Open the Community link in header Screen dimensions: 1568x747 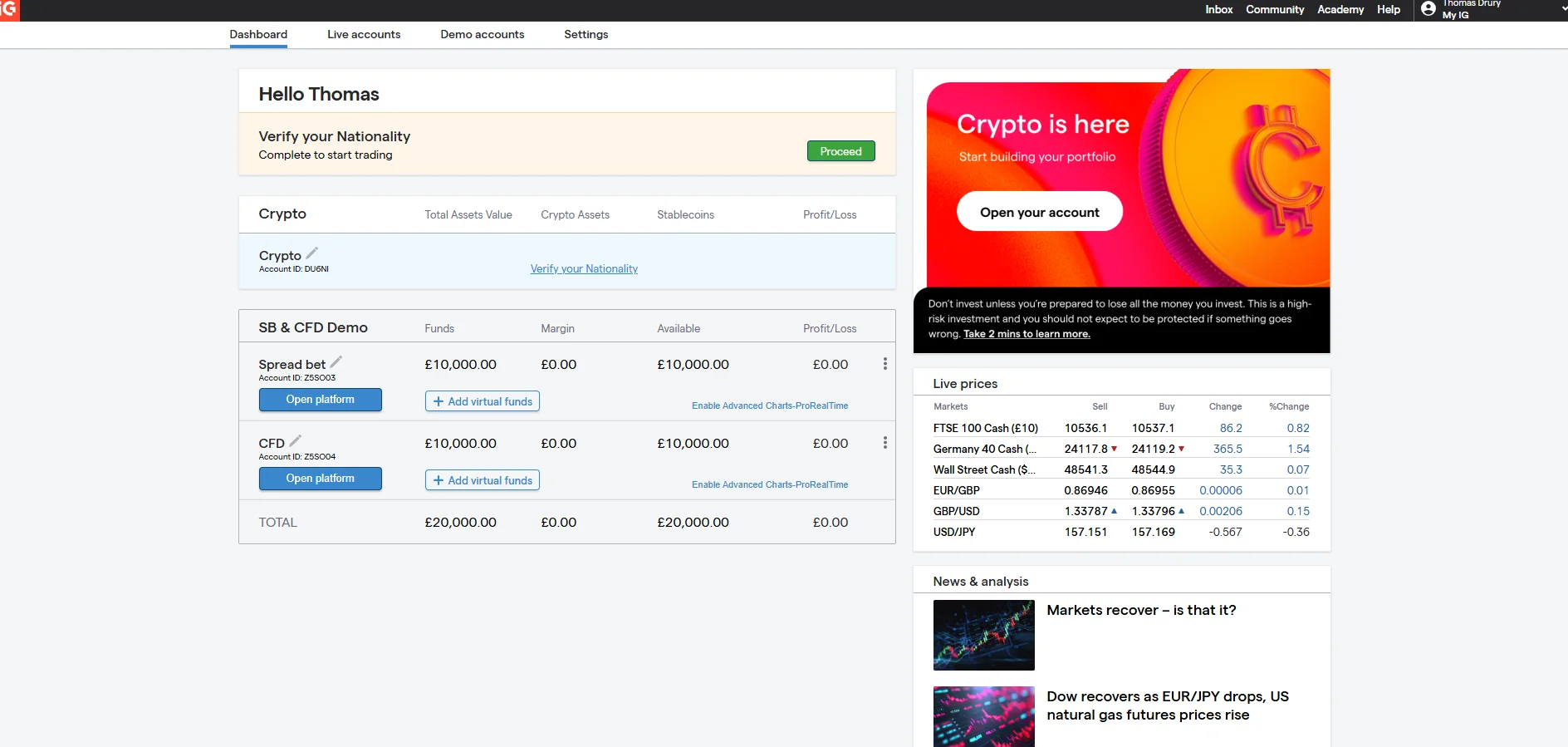click(x=1275, y=10)
